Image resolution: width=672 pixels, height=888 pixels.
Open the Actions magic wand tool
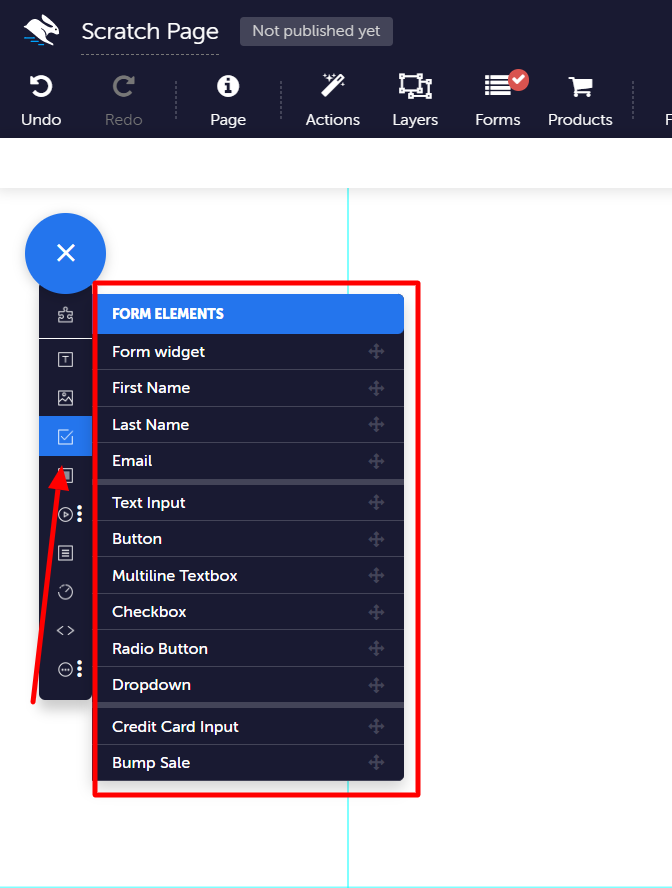click(332, 86)
